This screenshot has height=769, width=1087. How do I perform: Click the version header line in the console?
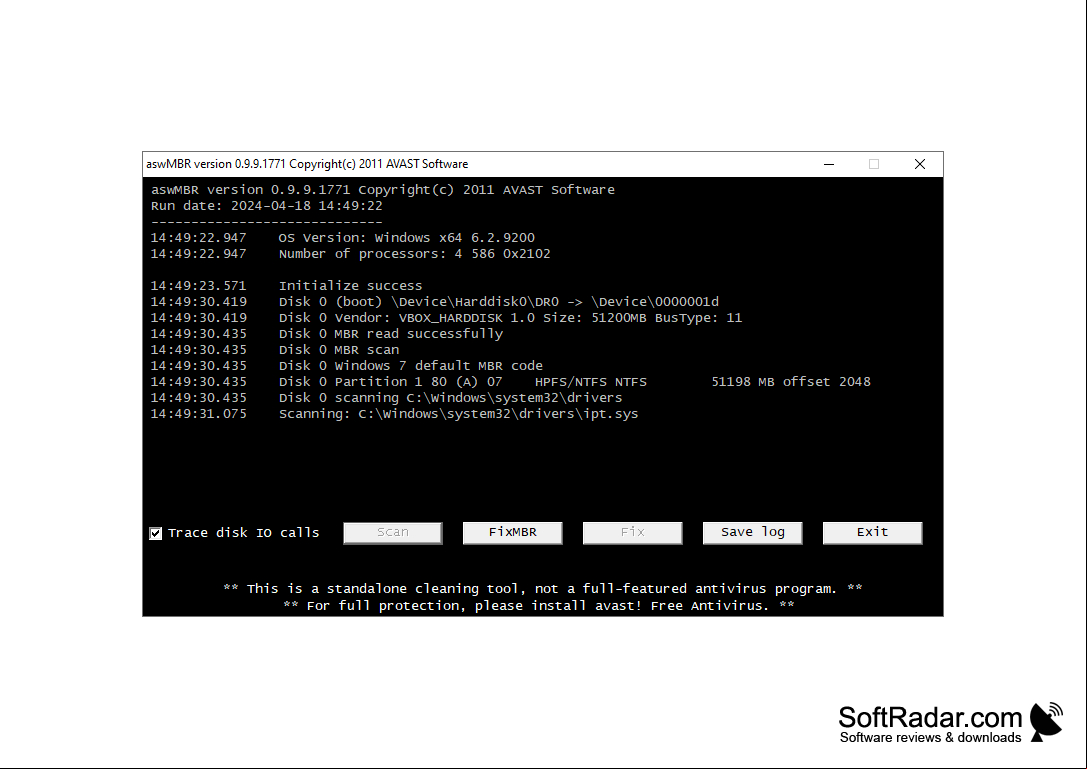coord(383,190)
